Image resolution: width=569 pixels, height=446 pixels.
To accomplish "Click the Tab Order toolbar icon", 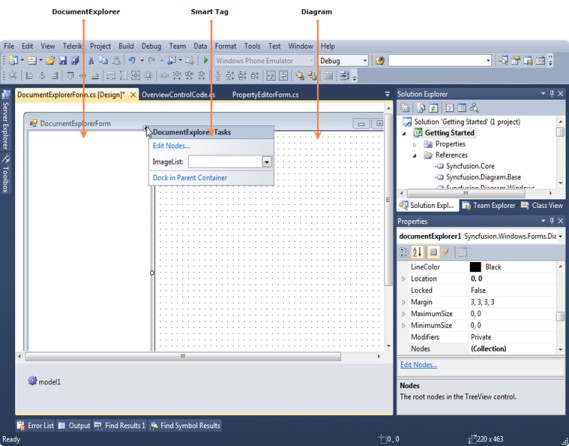I will (x=344, y=75).
